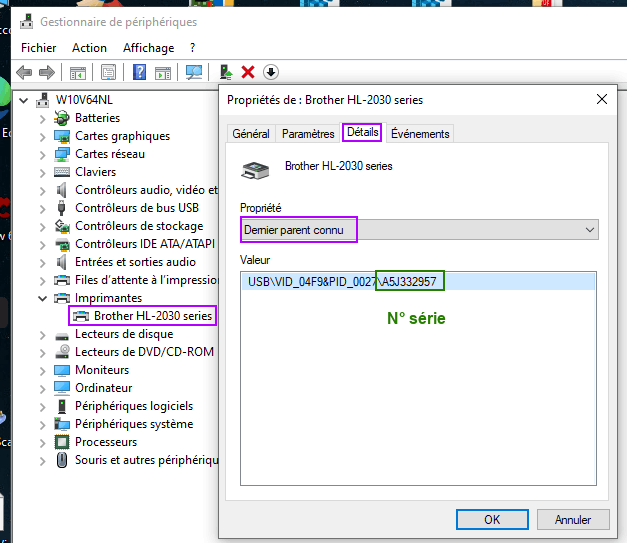Switch to the Paramètres tab
This screenshot has height=543, width=627.
pos(308,134)
